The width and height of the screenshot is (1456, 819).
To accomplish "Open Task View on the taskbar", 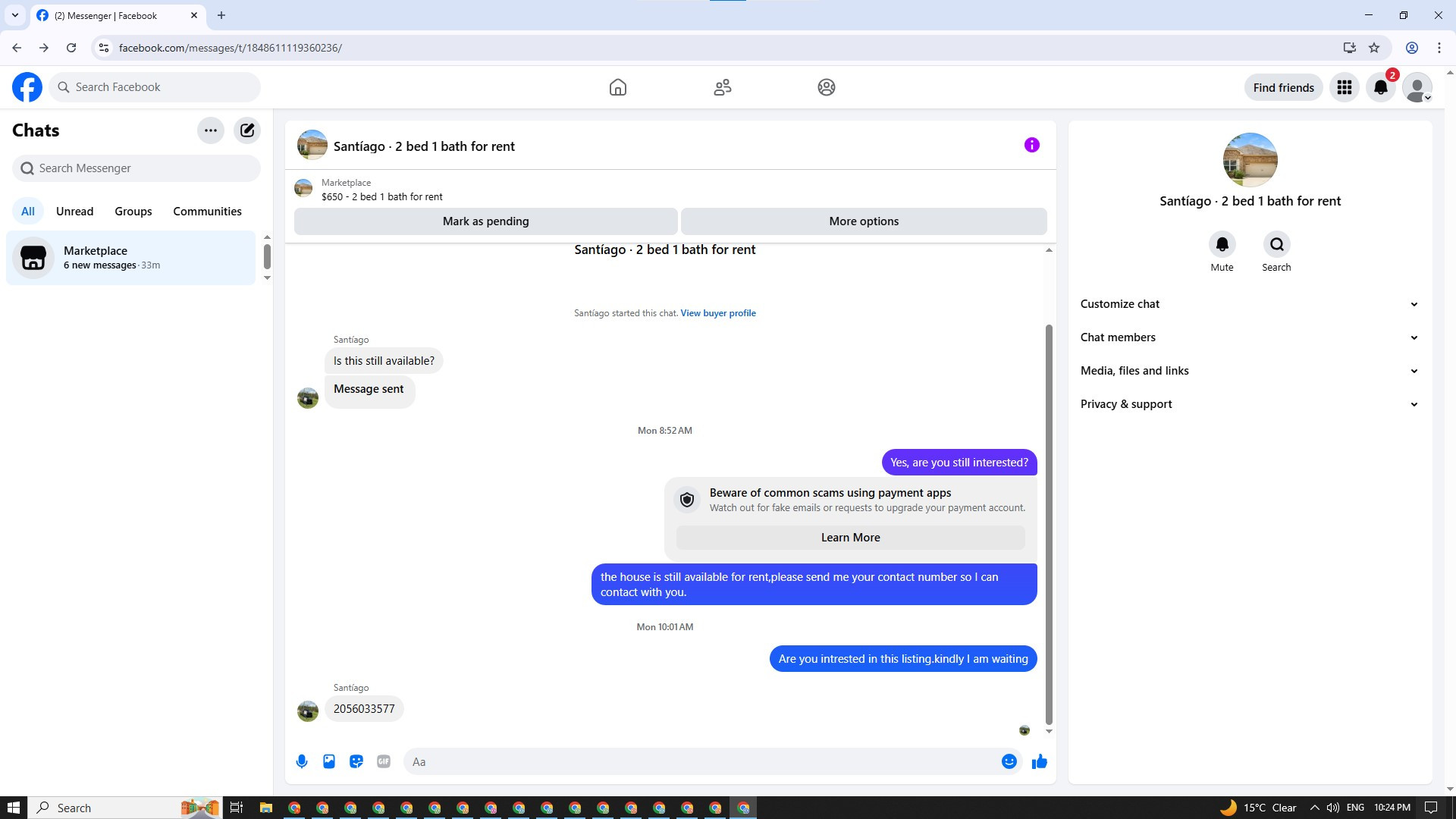I will (x=237, y=808).
